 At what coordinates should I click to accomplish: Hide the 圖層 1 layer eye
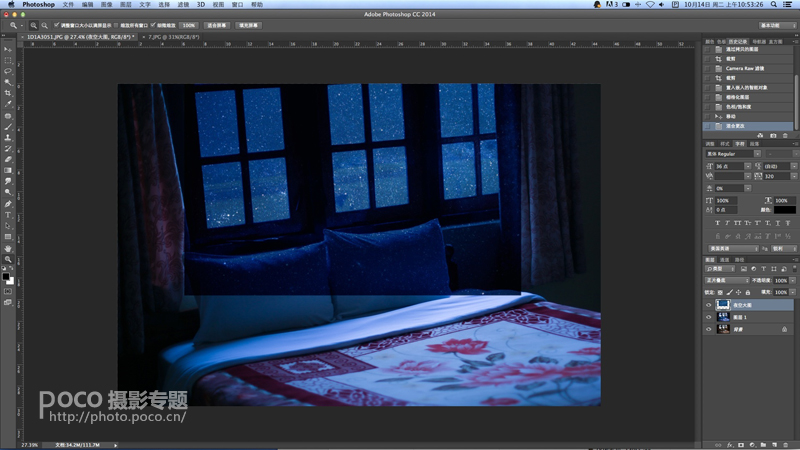coord(708,317)
